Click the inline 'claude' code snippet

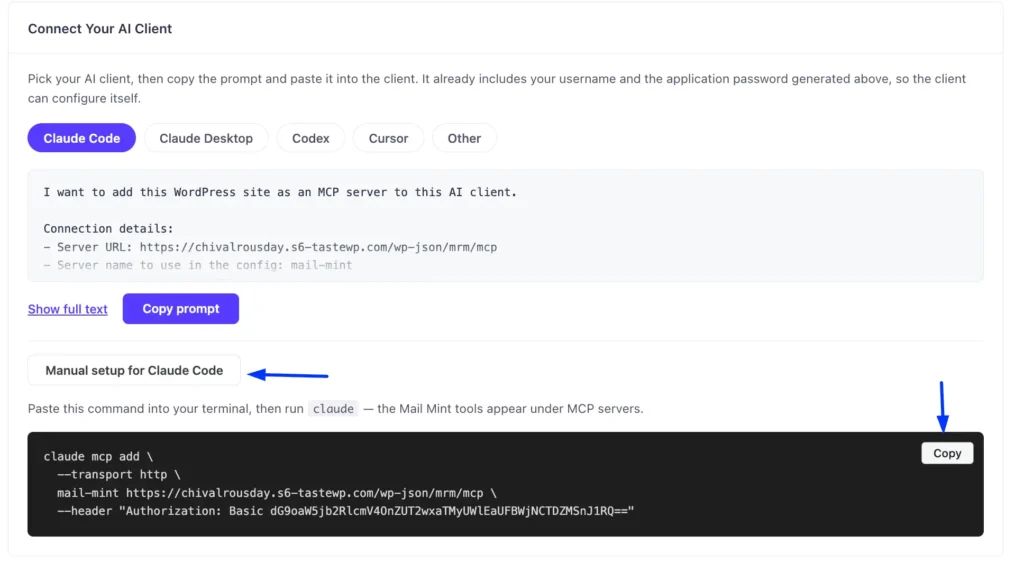coord(333,409)
